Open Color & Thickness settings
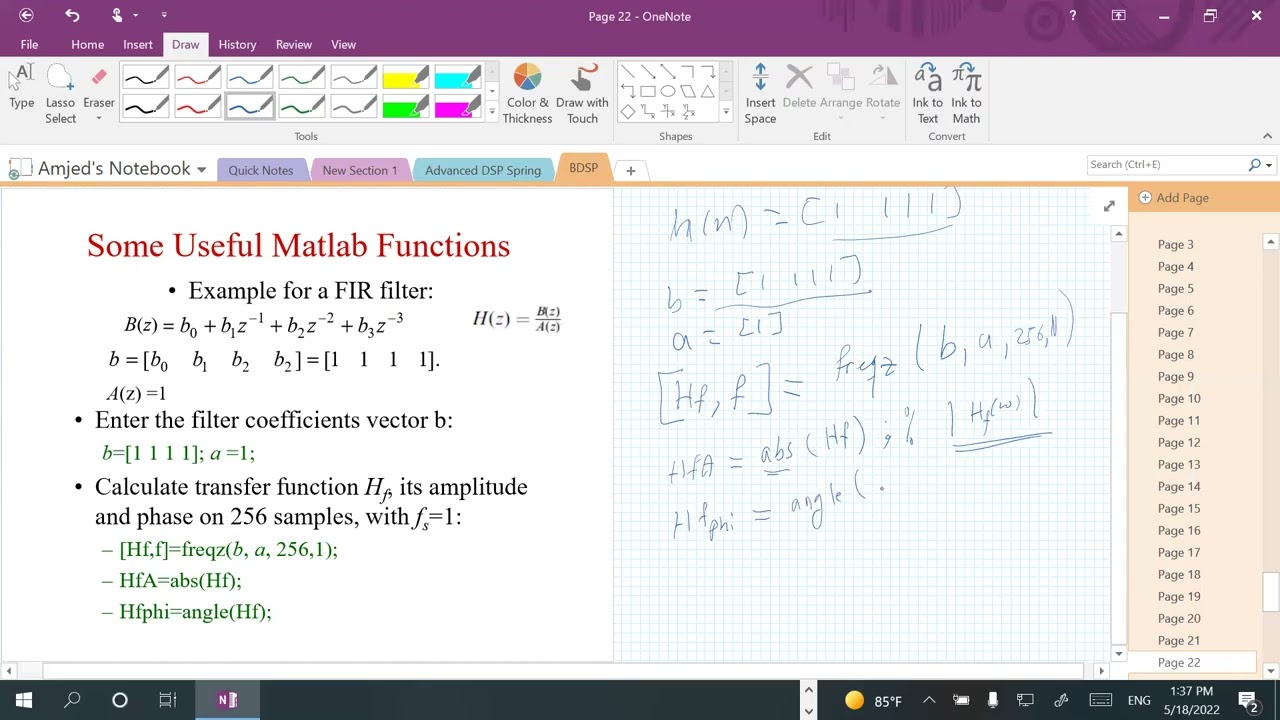This screenshot has width=1280, height=720. click(527, 94)
